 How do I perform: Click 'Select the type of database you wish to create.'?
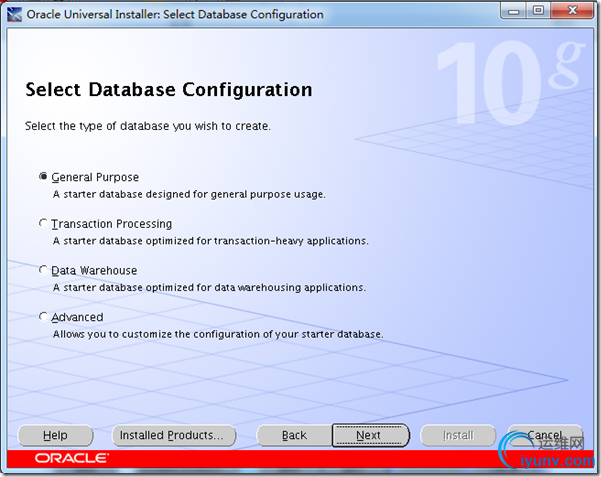[x=148, y=126]
